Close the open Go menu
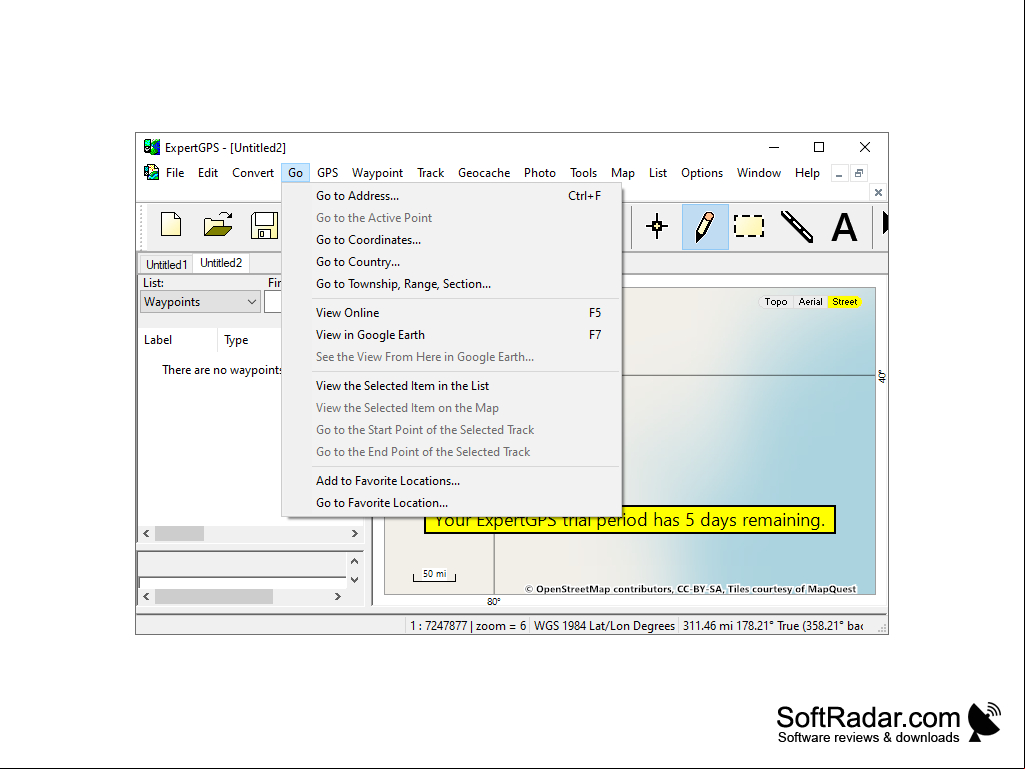Screen dimensions: 1025x769 pos(295,173)
